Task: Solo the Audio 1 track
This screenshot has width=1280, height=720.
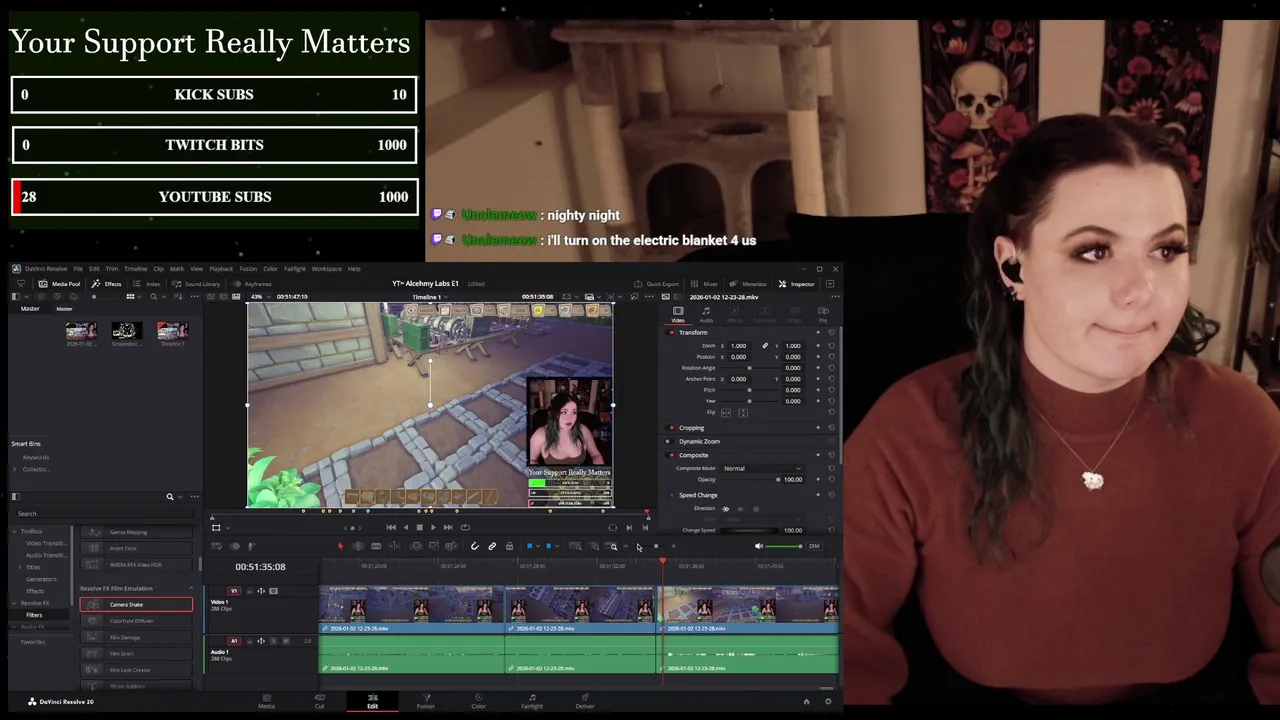Action: click(x=274, y=641)
